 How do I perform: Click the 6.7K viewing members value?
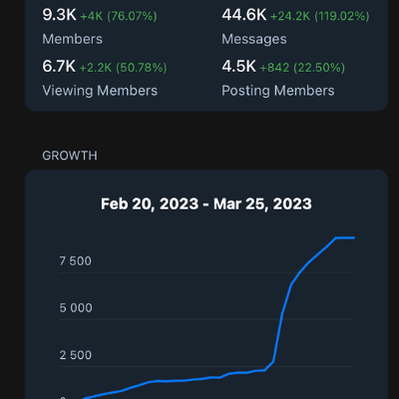(59, 66)
